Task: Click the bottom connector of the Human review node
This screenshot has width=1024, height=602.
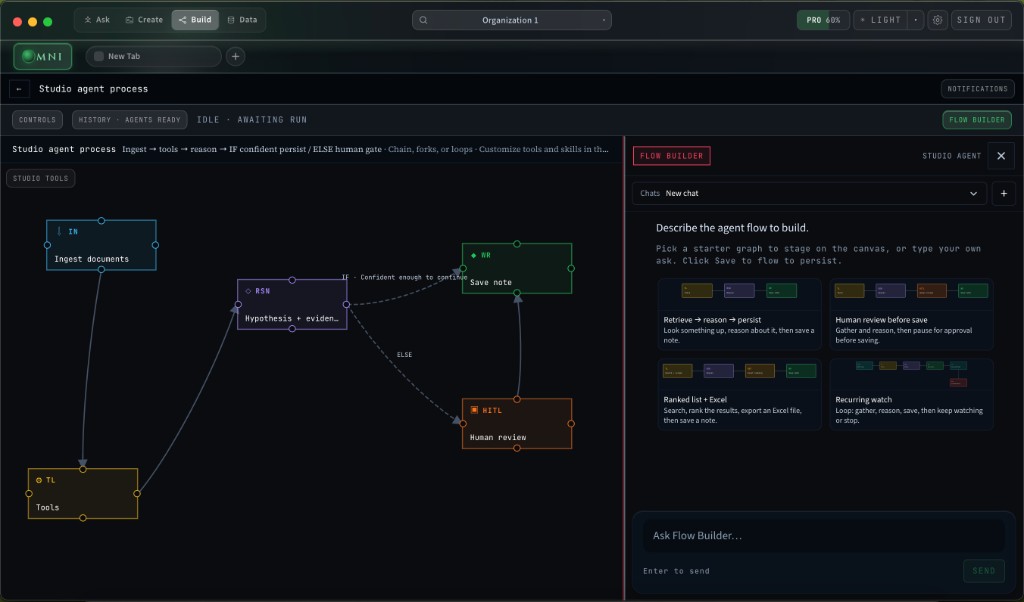Action: tap(517, 448)
